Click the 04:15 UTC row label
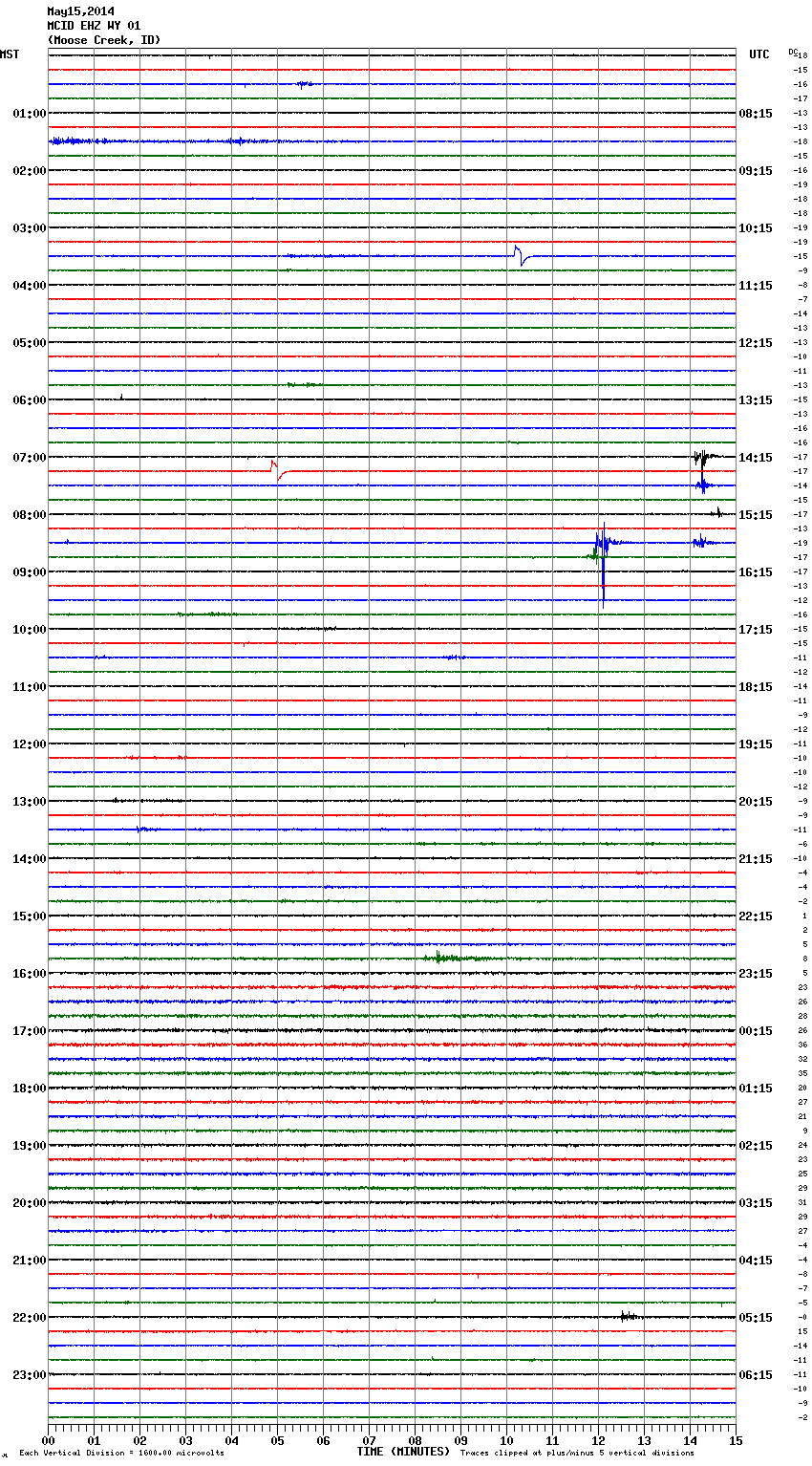This screenshot has height=1466, width=812. pos(756,1261)
